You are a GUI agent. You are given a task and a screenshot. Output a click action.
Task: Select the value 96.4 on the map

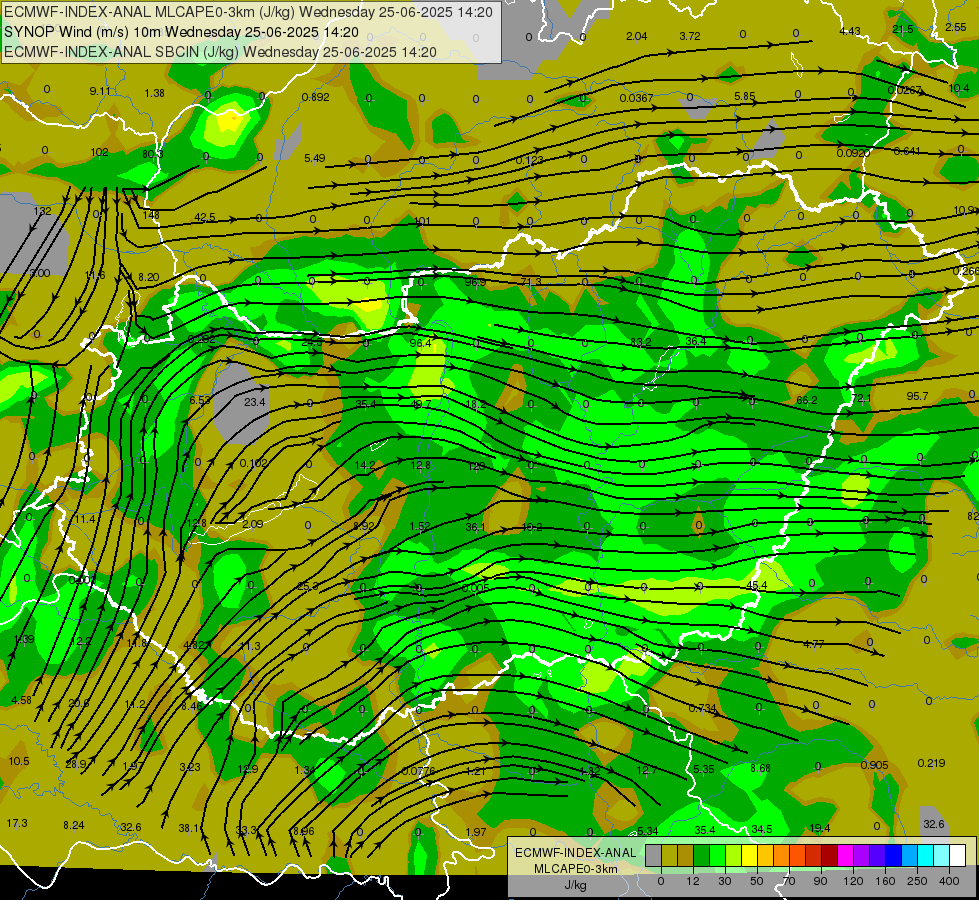(x=421, y=343)
